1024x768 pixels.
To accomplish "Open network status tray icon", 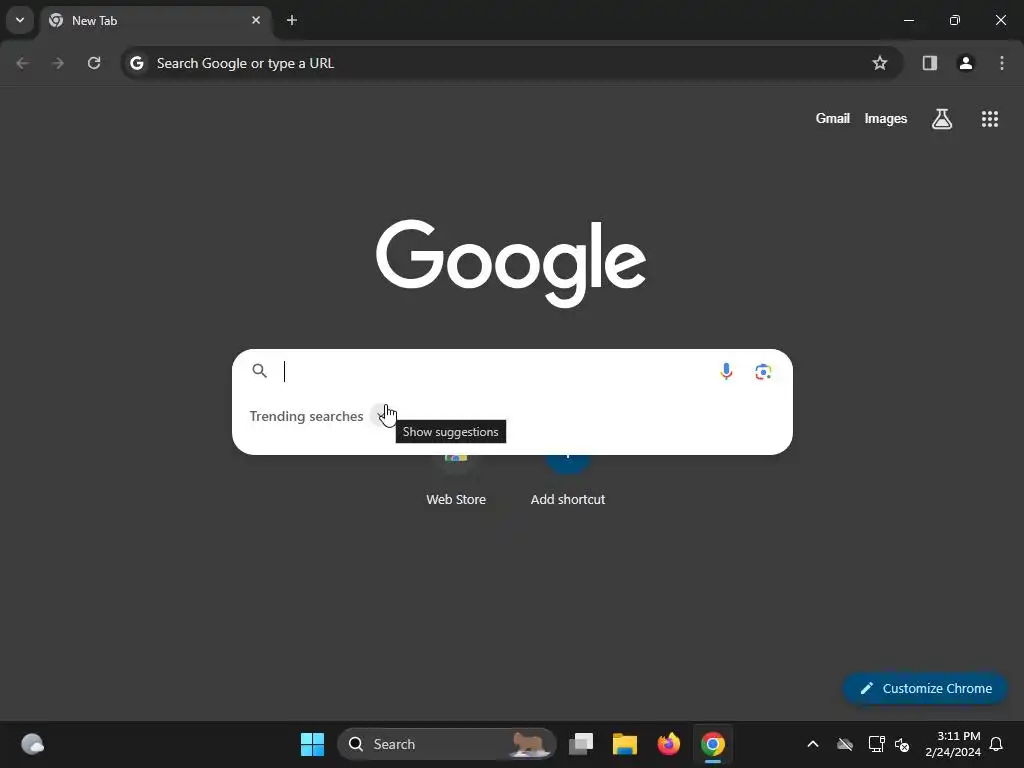I will pyautogui.click(x=876, y=744).
